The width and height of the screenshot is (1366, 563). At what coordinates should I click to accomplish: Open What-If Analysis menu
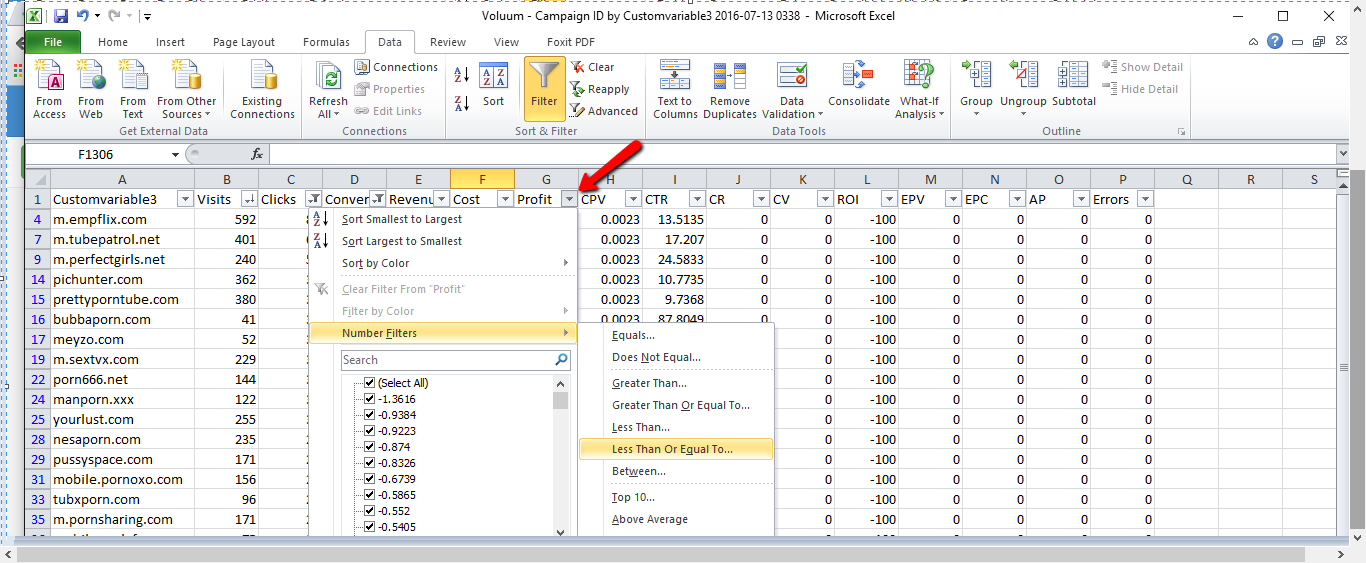pyautogui.click(x=919, y=89)
